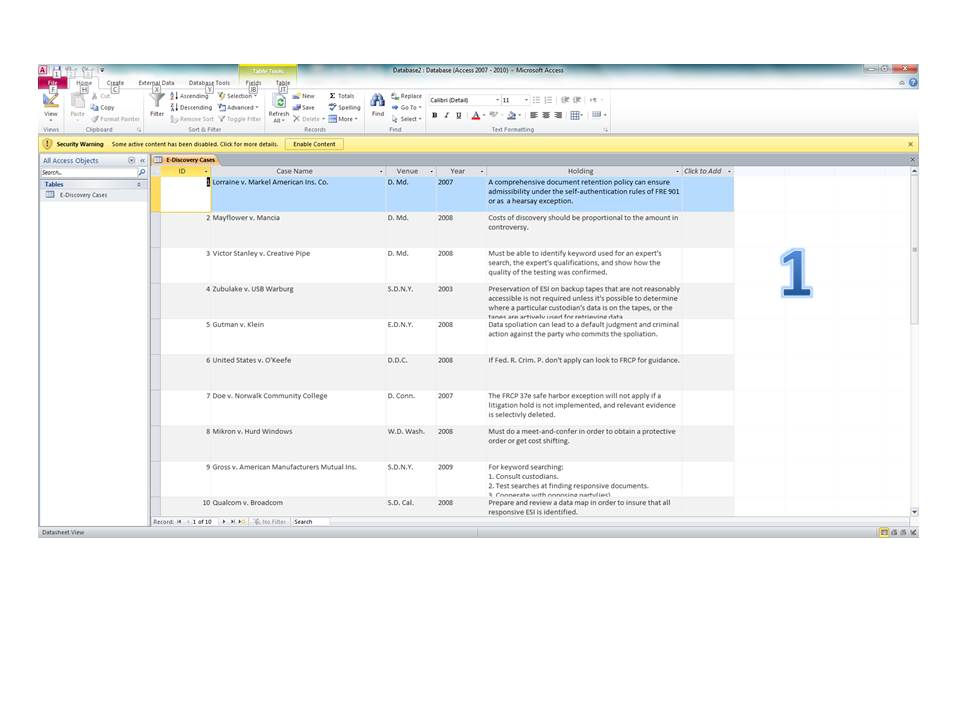
Task: Apply Underline formatting
Action: [x=458, y=115]
